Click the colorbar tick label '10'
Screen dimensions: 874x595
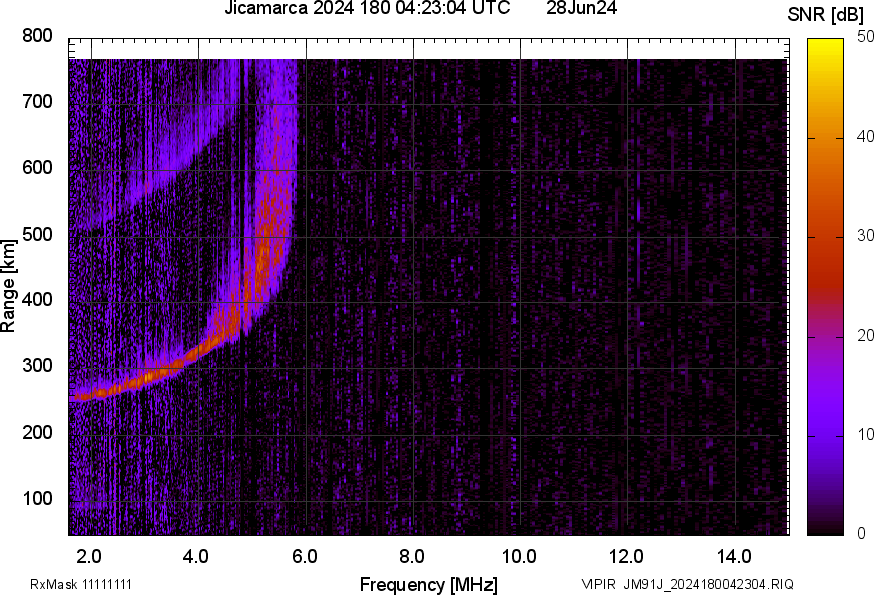click(x=865, y=434)
